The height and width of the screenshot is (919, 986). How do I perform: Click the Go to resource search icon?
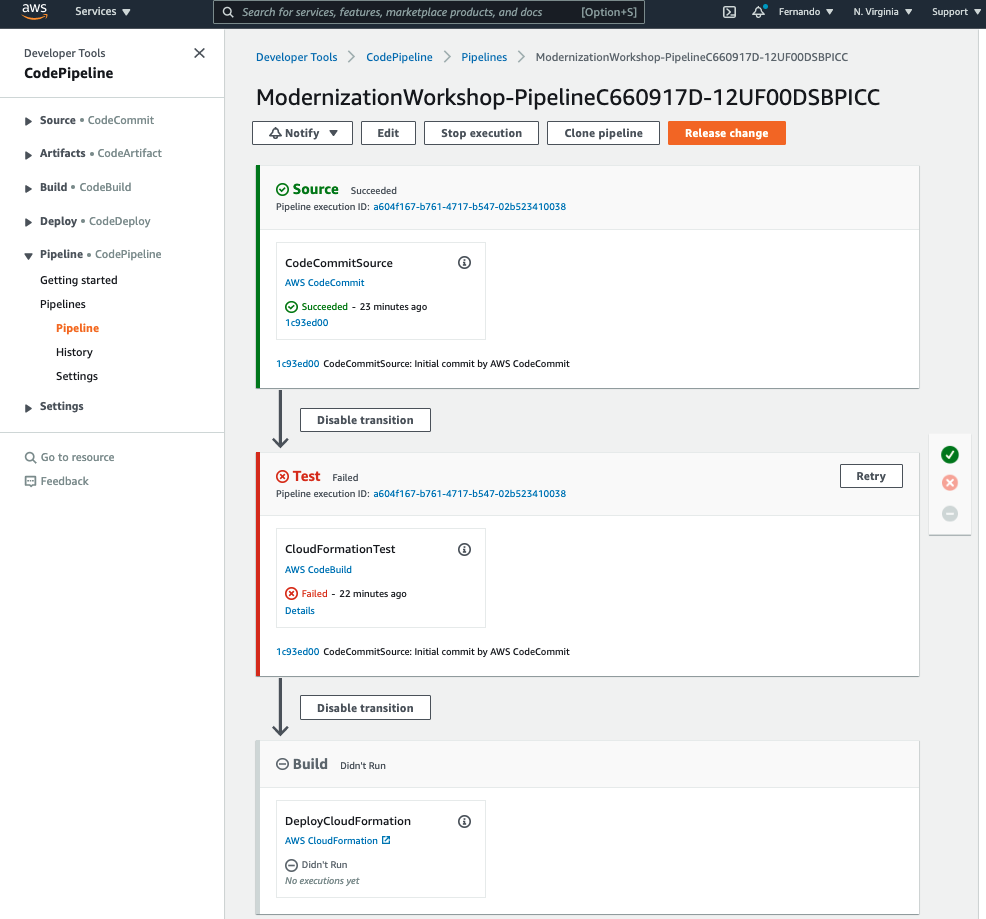(x=30, y=457)
